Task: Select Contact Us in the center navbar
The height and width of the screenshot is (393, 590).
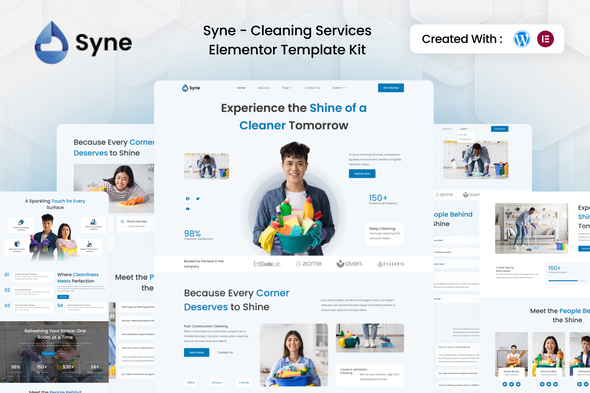Action: 312,88
